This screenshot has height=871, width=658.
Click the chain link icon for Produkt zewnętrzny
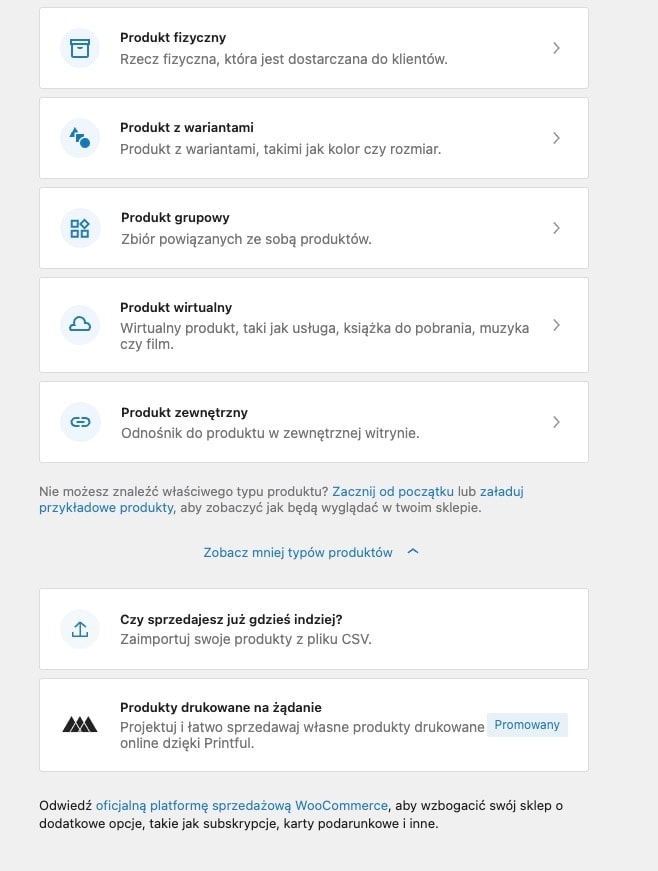tap(80, 422)
